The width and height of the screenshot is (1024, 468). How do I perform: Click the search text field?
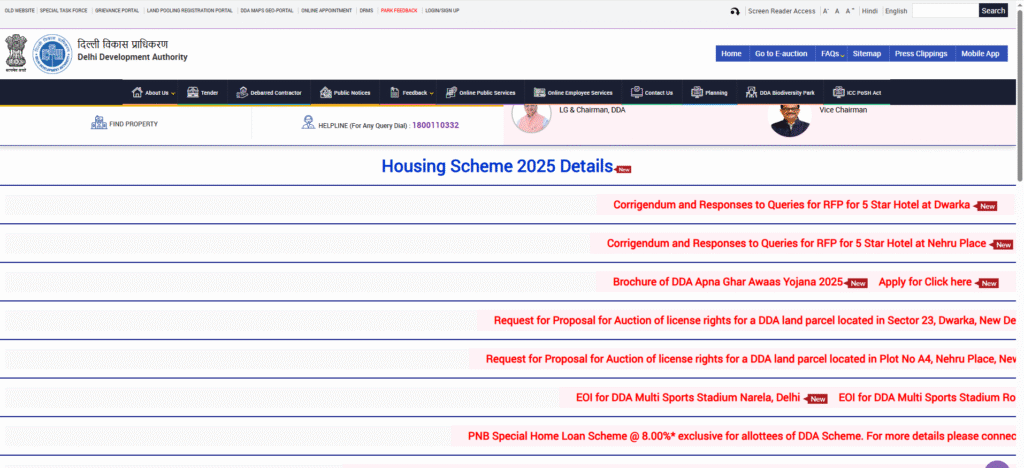[945, 10]
